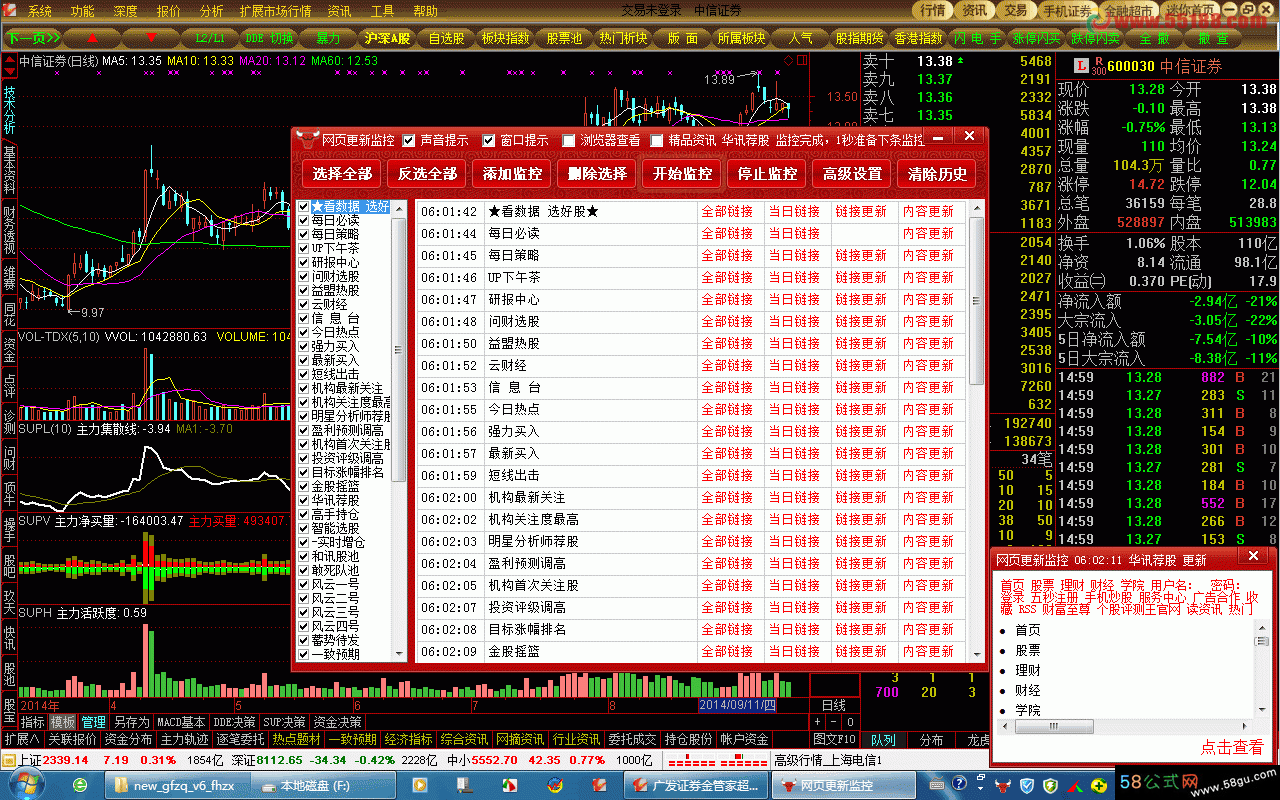Click 全部链接 in the 每日必读 row
Screen dimensions: 1280x800
727,233
